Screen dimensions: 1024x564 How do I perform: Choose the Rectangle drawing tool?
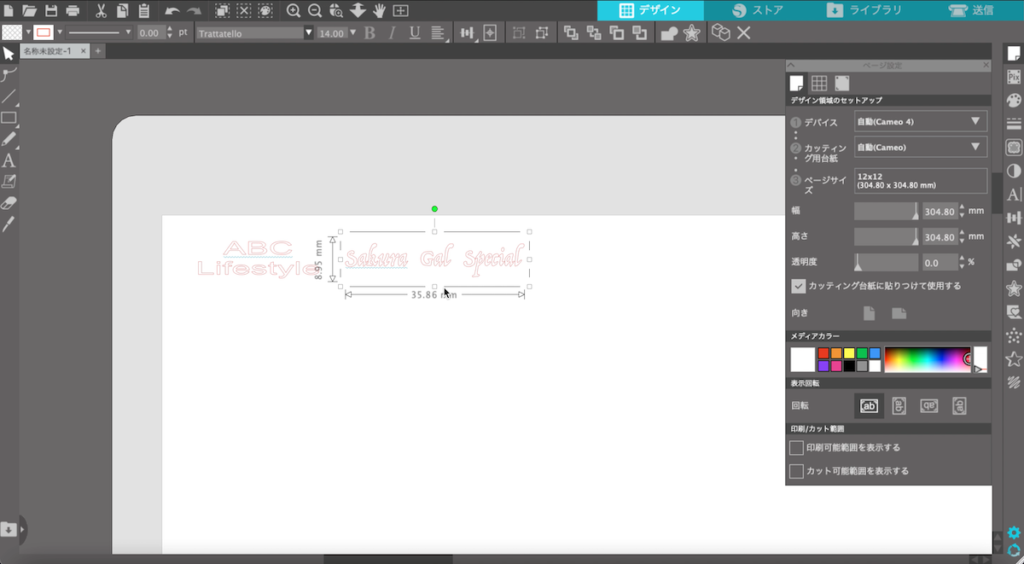pos(9,118)
